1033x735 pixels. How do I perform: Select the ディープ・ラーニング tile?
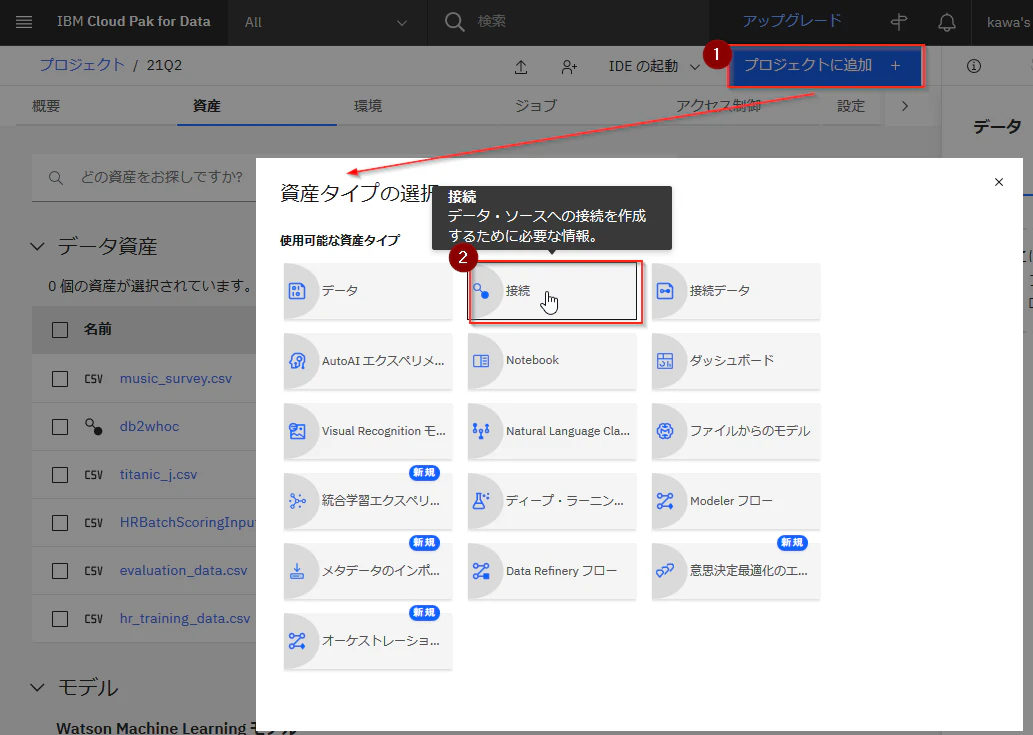[552, 501]
